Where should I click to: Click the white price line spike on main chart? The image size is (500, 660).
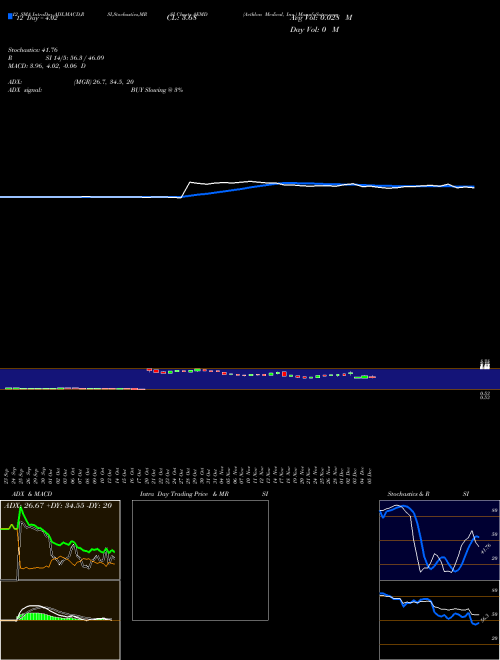coord(190,183)
